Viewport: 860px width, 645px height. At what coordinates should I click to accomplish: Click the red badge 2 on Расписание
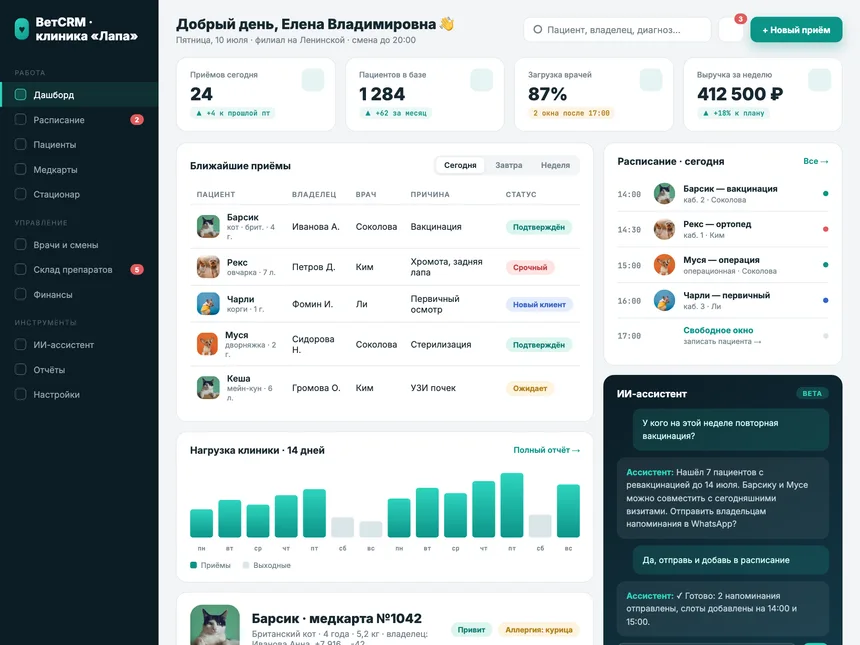click(137, 120)
